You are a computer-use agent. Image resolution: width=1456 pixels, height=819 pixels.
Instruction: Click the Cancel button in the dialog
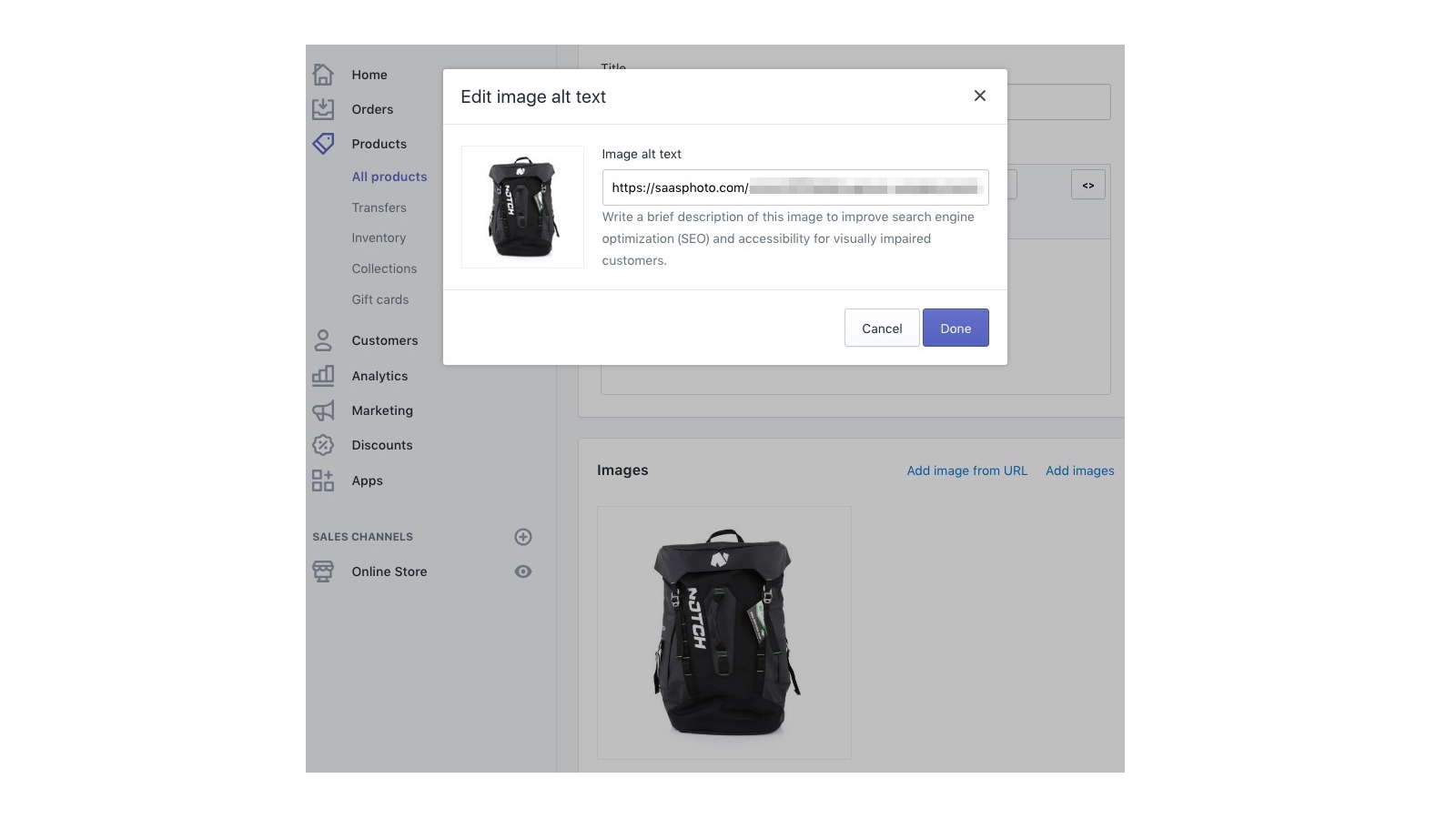[881, 328]
